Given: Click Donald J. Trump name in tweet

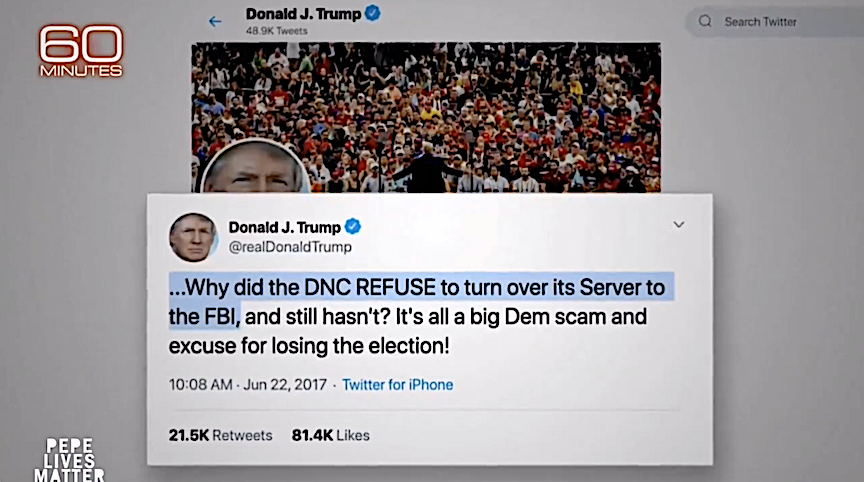Looking at the screenshot, I should coord(284,227).
